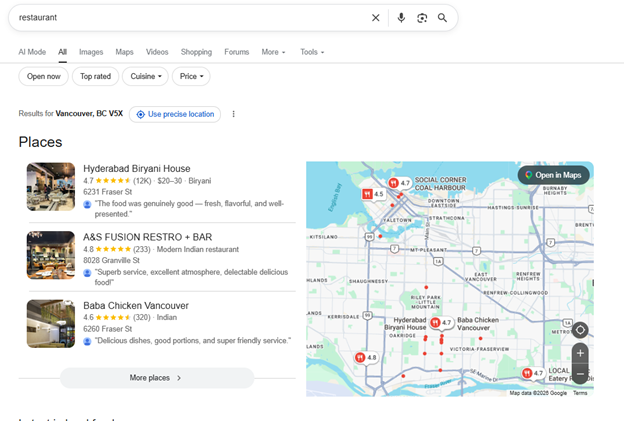Image resolution: width=624 pixels, height=421 pixels.
Task: Click user avatar on A&S Fusion review
Action: (87, 273)
